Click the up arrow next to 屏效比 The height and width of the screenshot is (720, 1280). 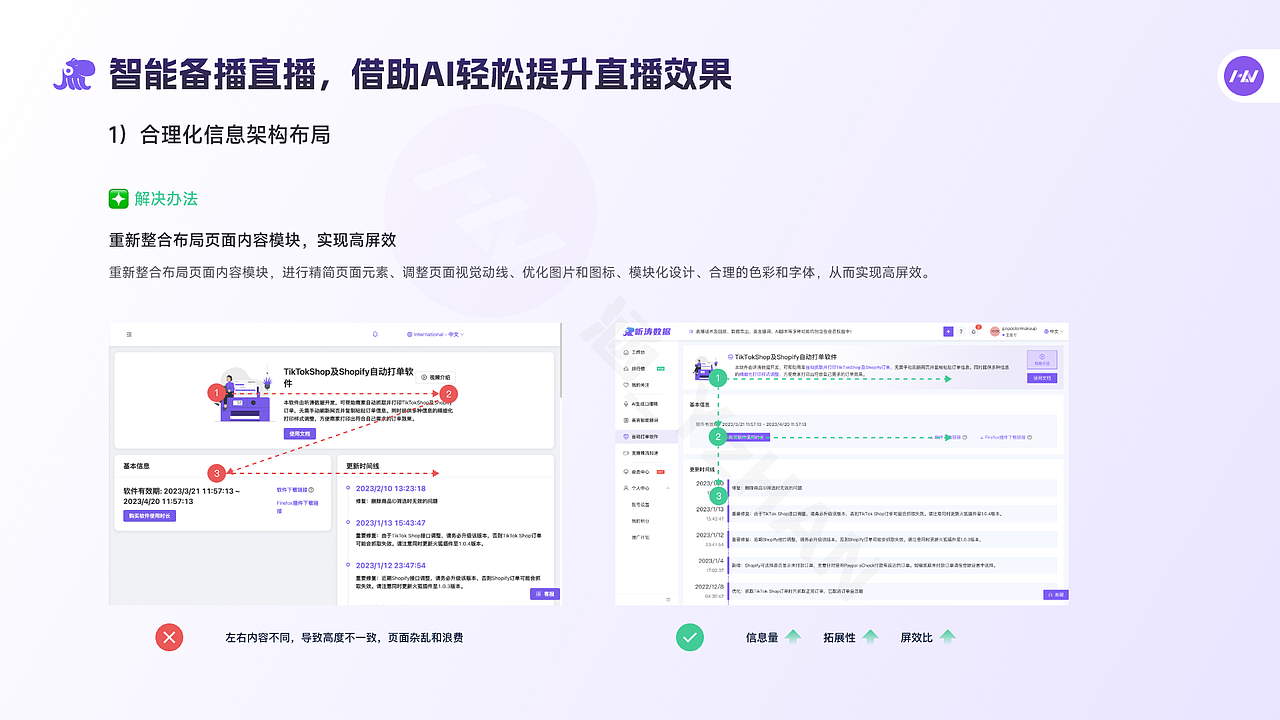947,637
